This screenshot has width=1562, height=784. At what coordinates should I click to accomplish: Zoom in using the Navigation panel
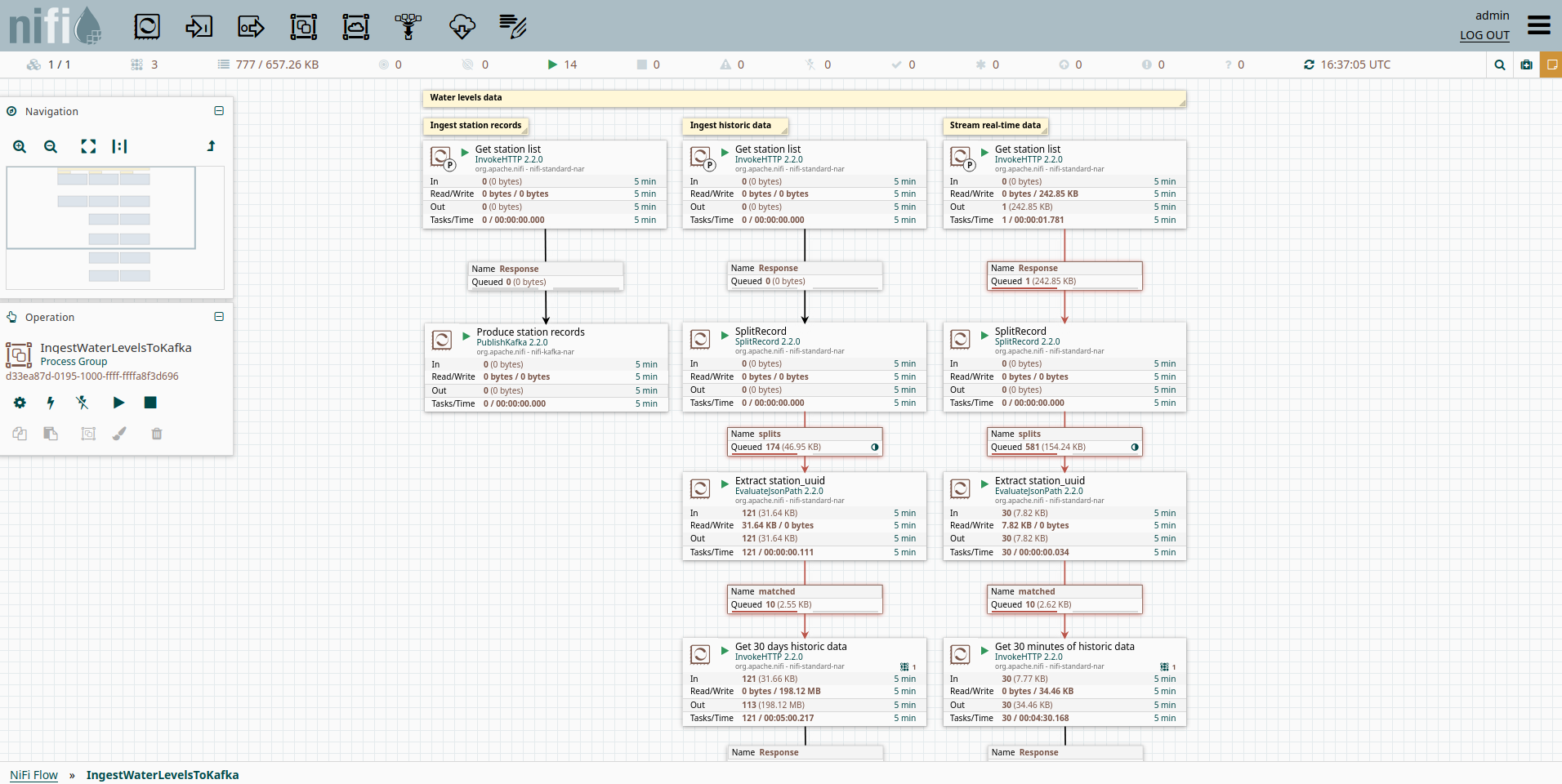20,147
